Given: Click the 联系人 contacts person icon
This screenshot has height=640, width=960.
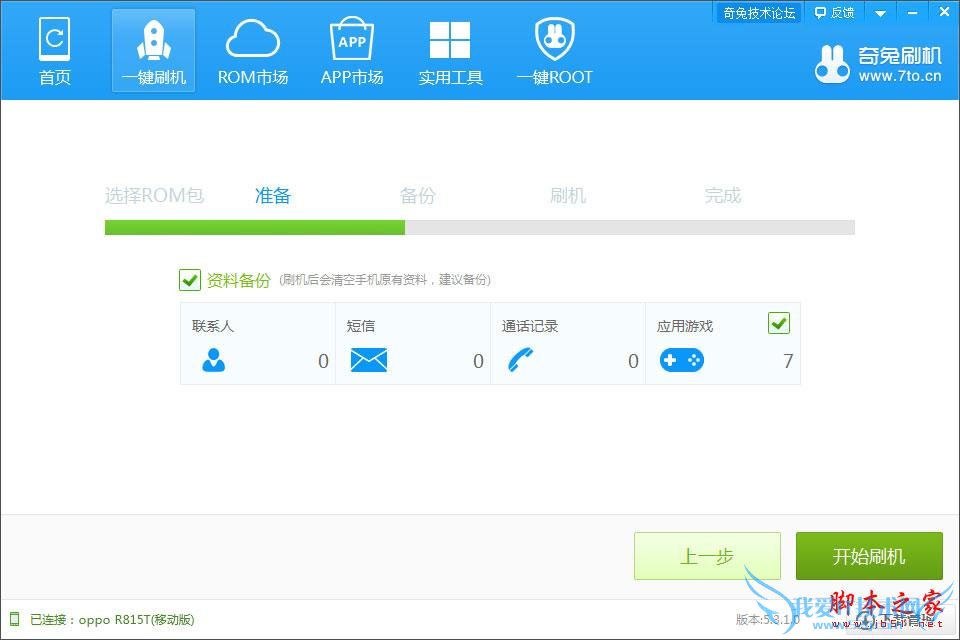Looking at the screenshot, I should pos(213,360).
